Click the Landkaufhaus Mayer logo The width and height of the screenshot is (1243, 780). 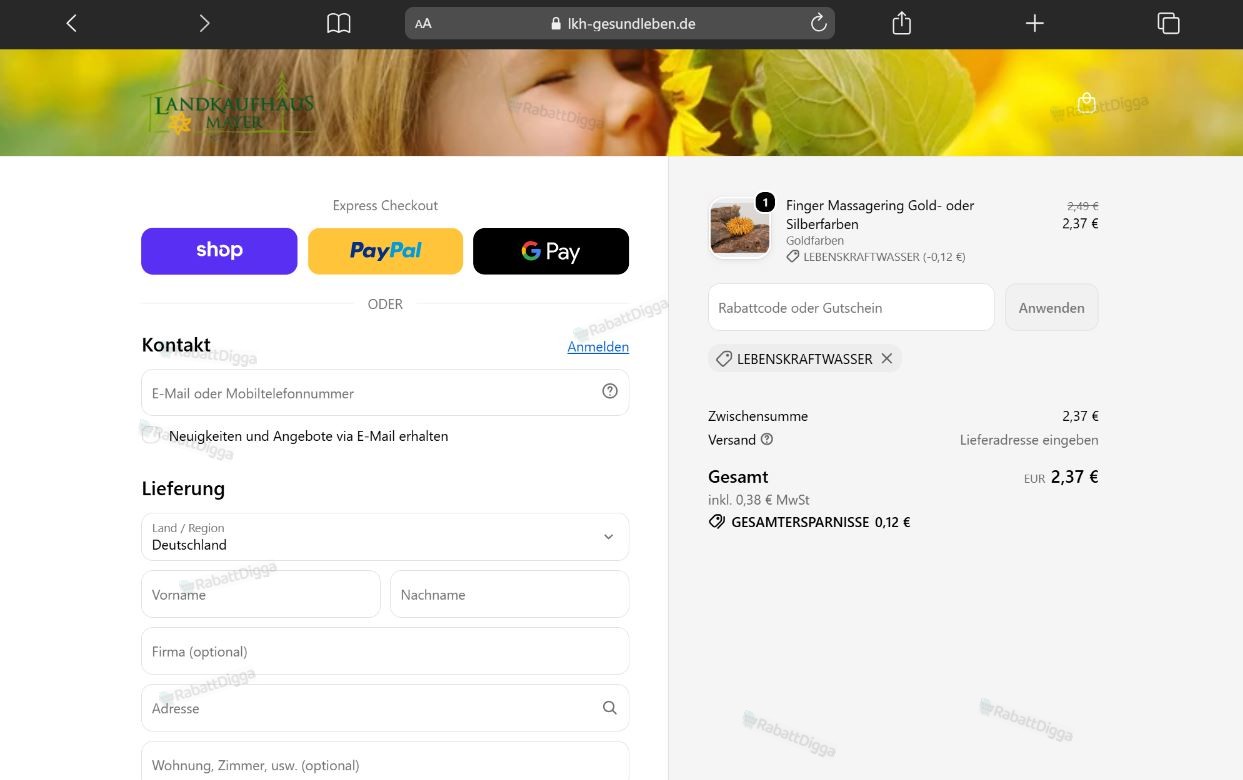pyautogui.click(x=228, y=104)
